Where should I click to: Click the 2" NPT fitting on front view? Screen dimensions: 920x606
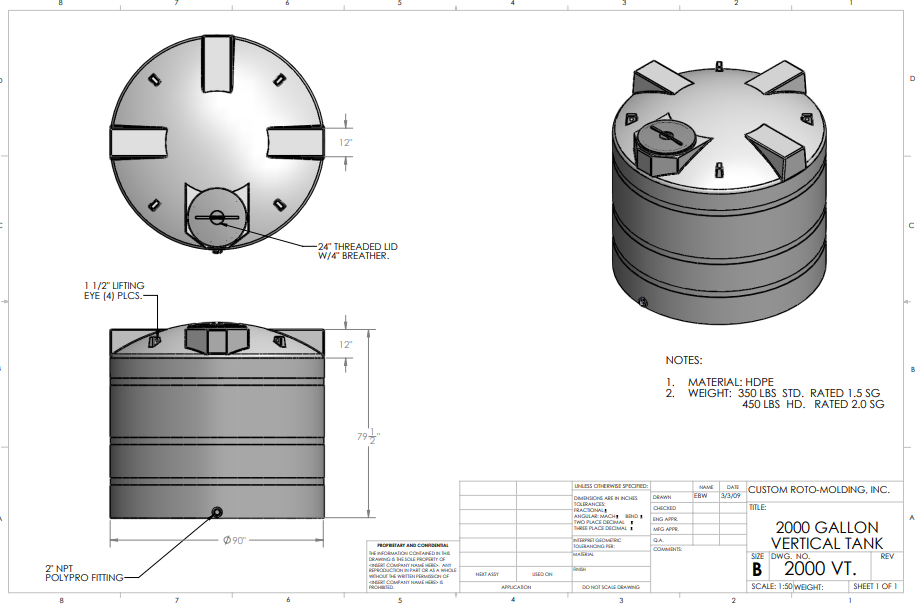coord(216,513)
